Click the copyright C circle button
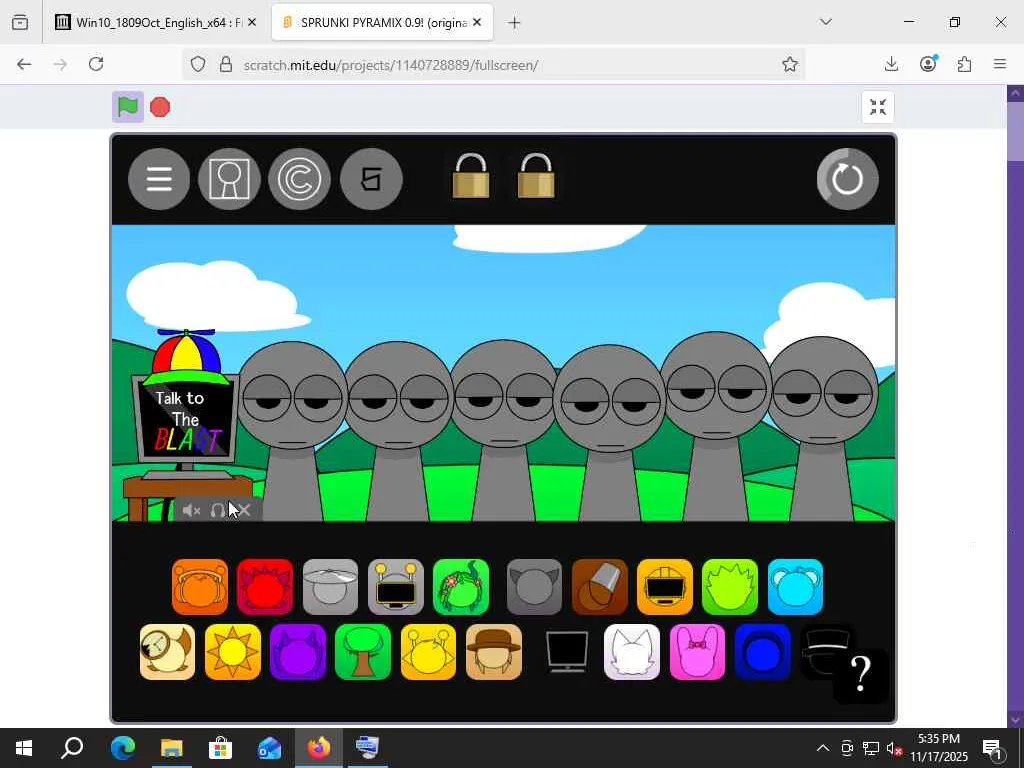1024x768 pixels. click(x=299, y=179)
